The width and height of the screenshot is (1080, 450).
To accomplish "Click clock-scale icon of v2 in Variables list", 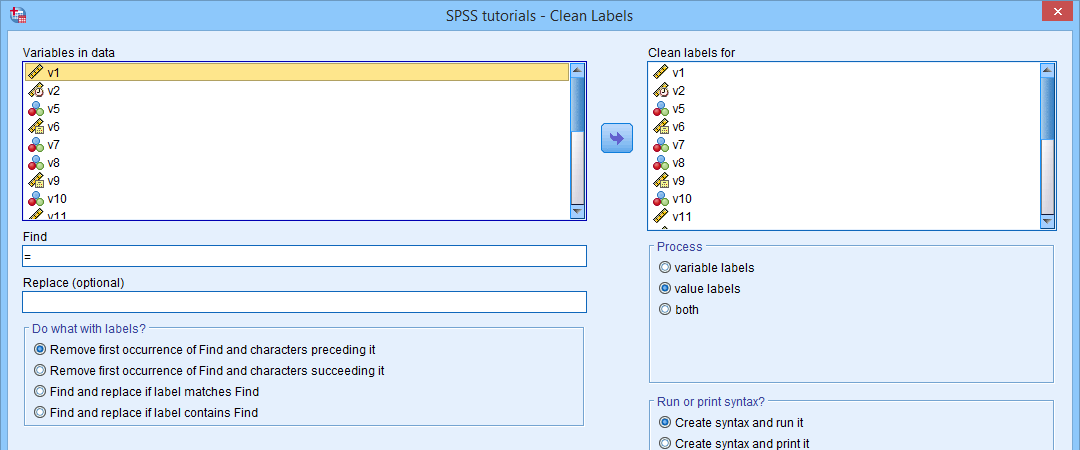I will coord(35,90).
